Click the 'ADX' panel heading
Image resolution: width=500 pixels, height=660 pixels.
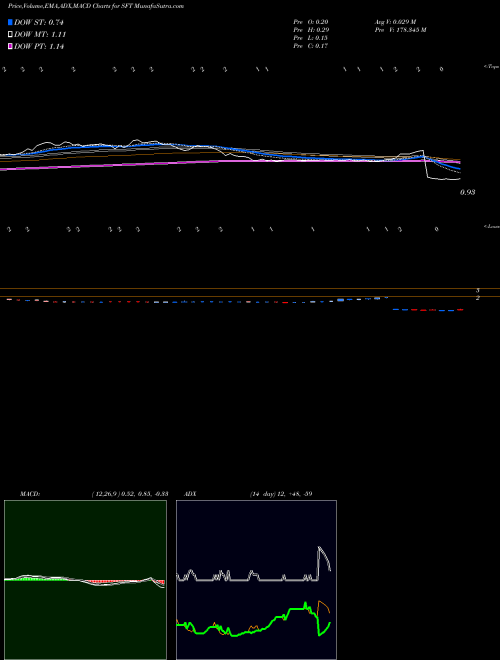[x=190, y=494]
